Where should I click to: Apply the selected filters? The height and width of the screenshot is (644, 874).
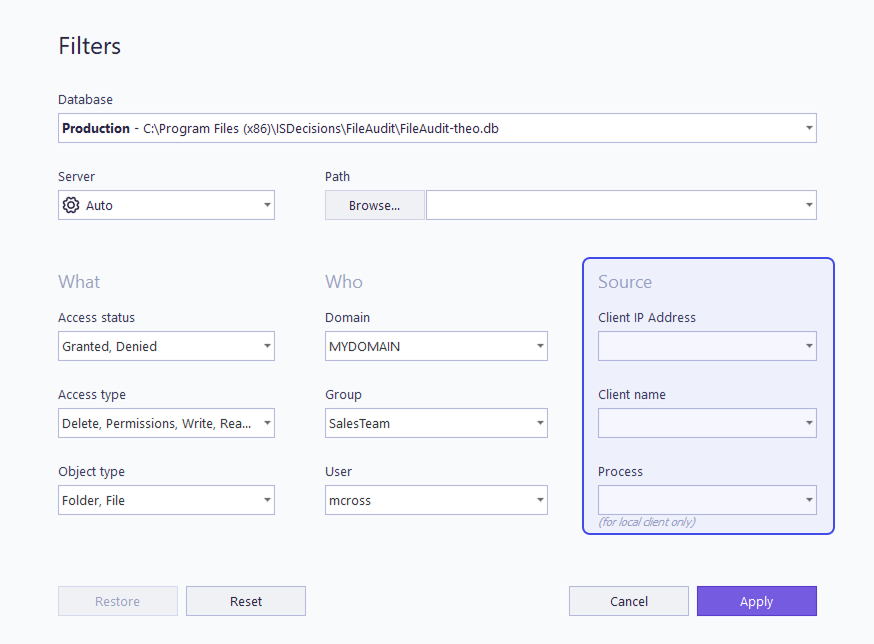(757, 601)
